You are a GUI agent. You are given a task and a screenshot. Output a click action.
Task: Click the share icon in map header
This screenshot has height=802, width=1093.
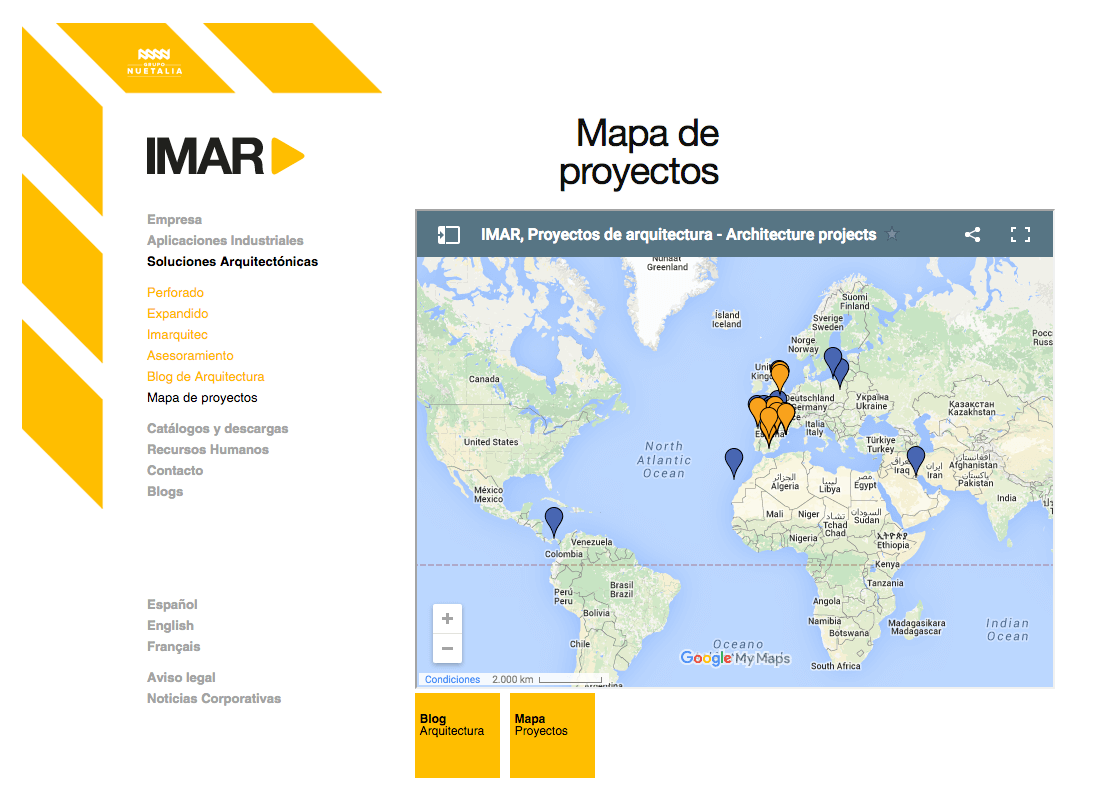pos(972,235)
